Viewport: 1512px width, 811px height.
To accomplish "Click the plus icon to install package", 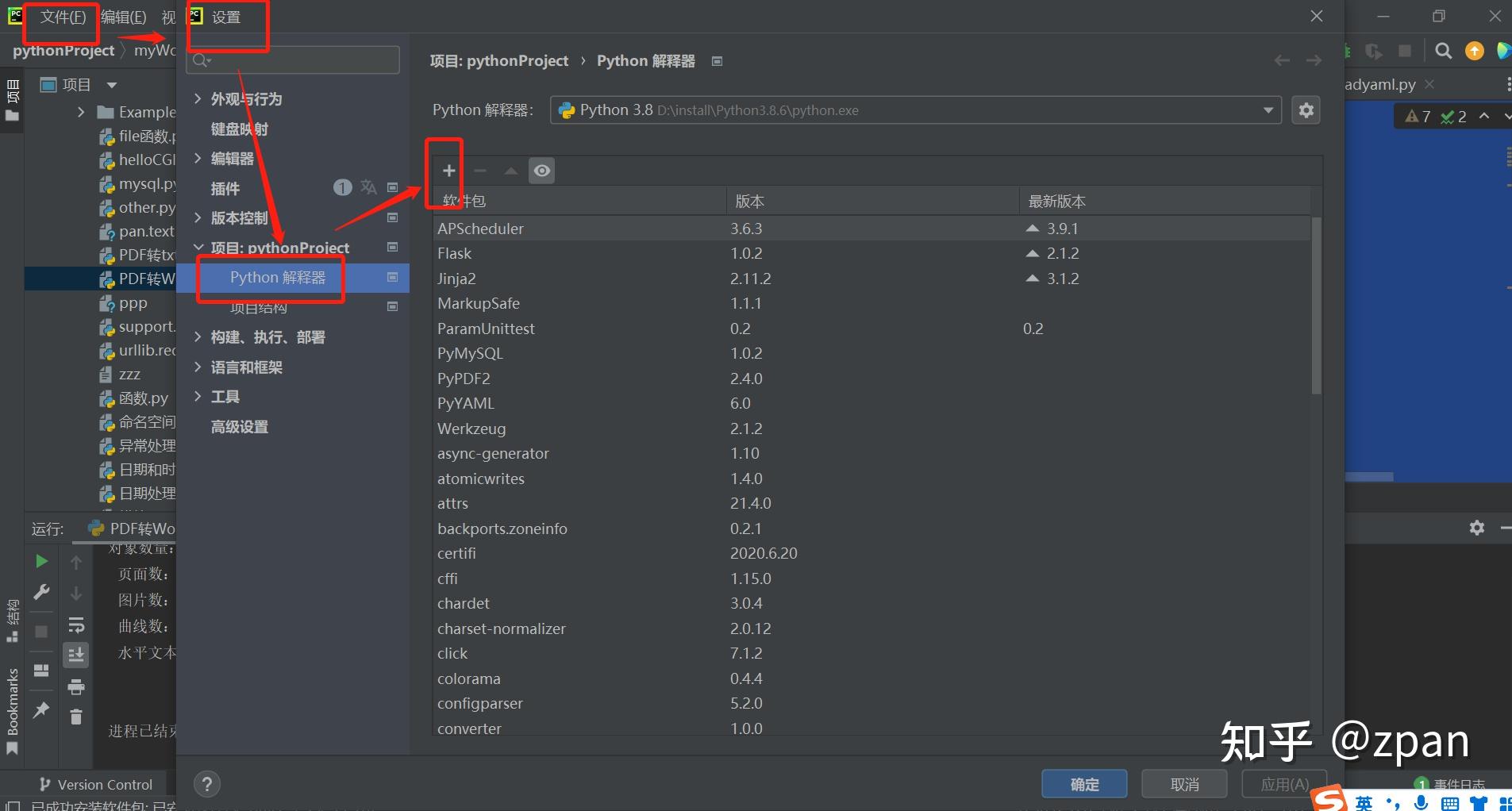I will point(448,171).
